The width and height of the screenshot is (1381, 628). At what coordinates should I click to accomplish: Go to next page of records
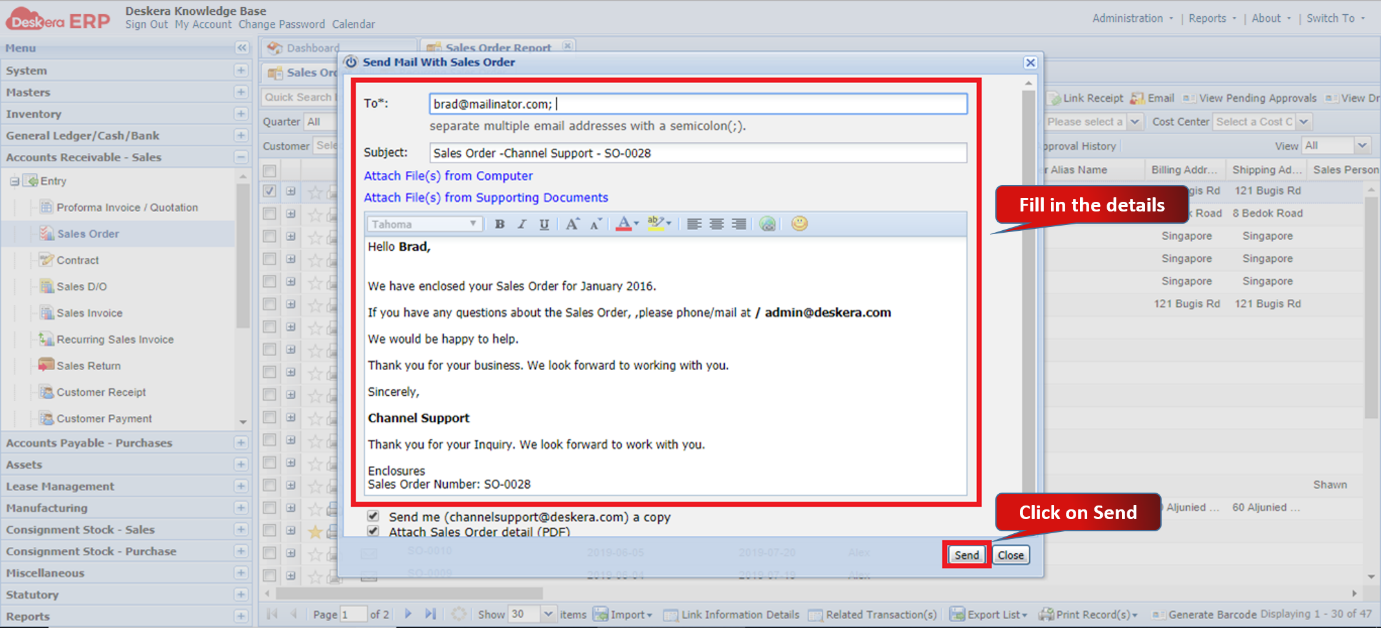click(x=408, y=614)
